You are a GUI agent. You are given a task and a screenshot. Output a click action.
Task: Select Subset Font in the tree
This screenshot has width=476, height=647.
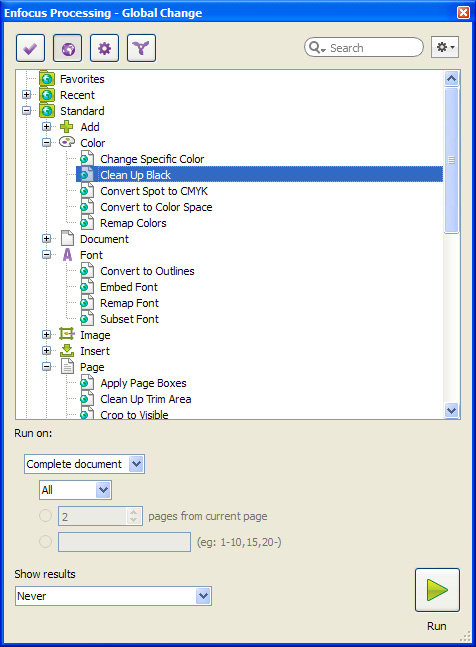point(130,319)
